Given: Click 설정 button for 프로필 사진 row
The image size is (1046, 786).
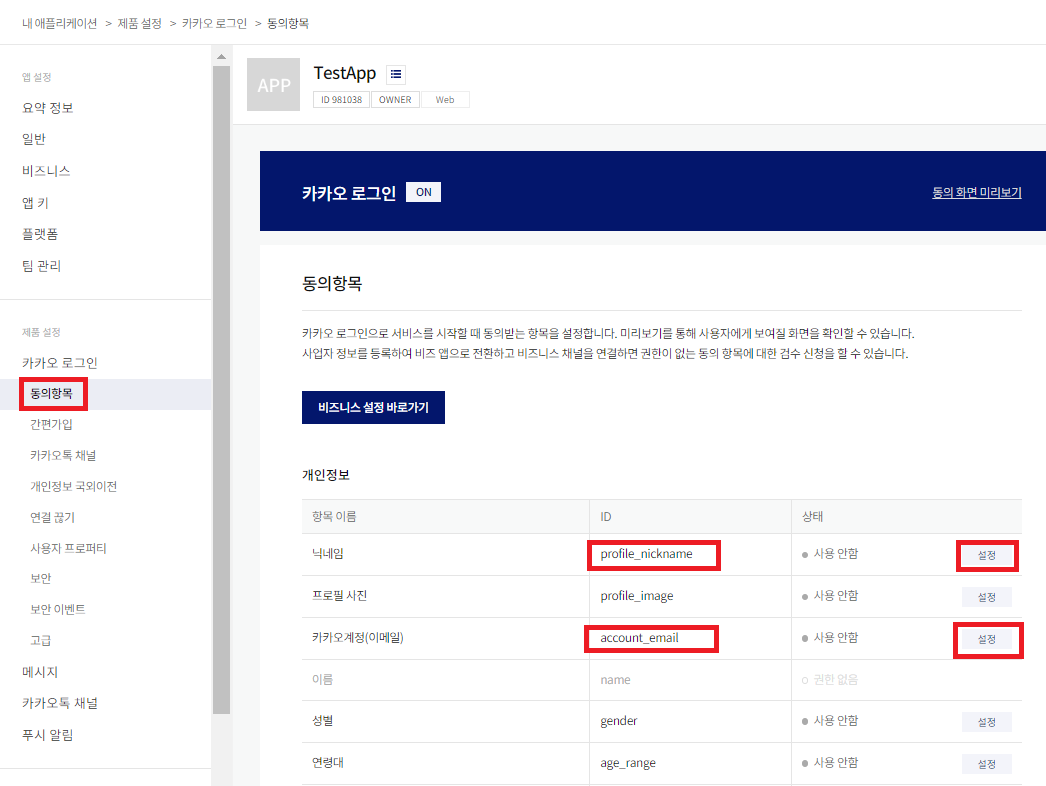Looking at the screenshot, I should [x=987, y=597].
